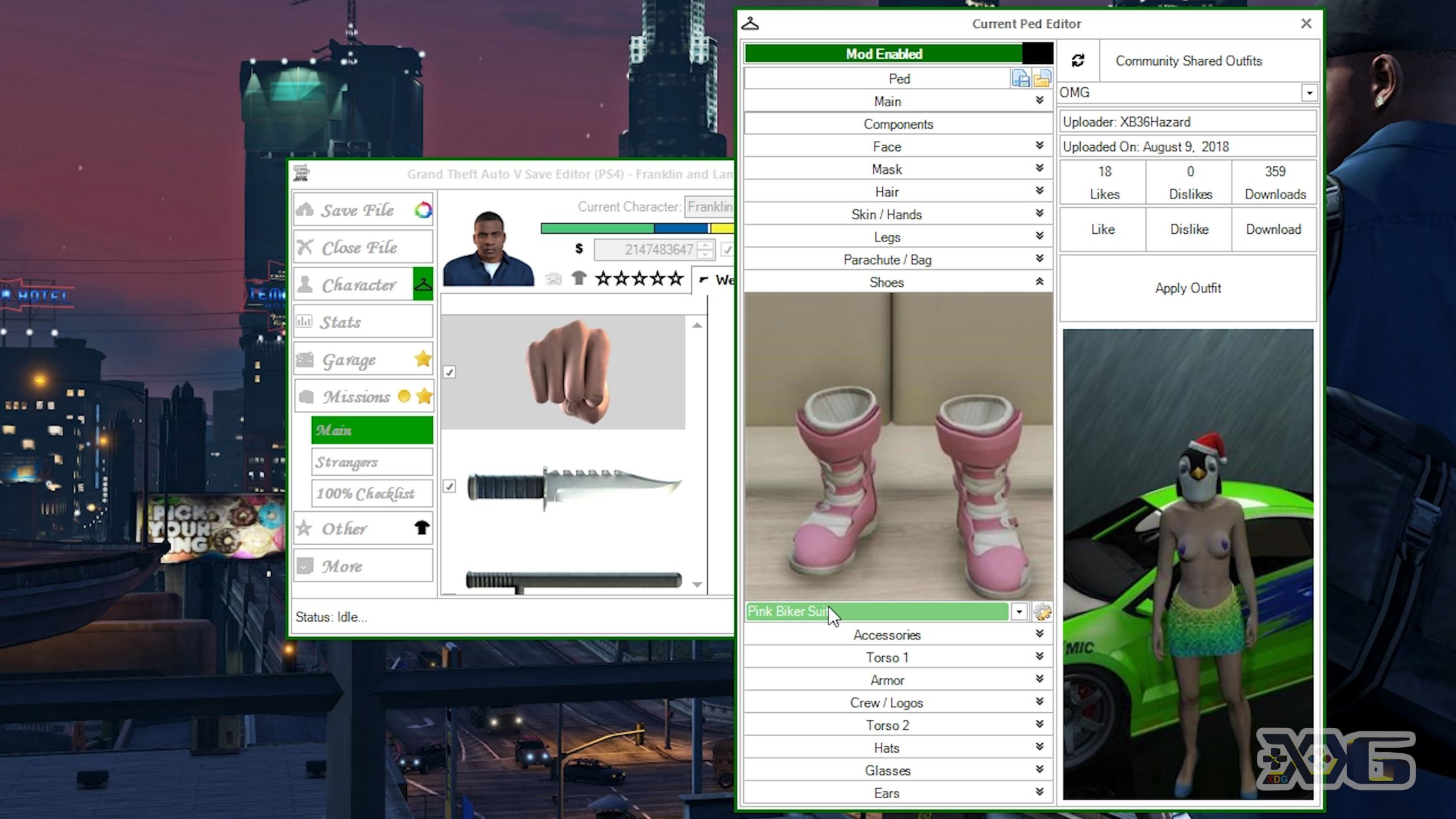
Task: Expand the Crew / Logos section
Action: tap(898, 703)
